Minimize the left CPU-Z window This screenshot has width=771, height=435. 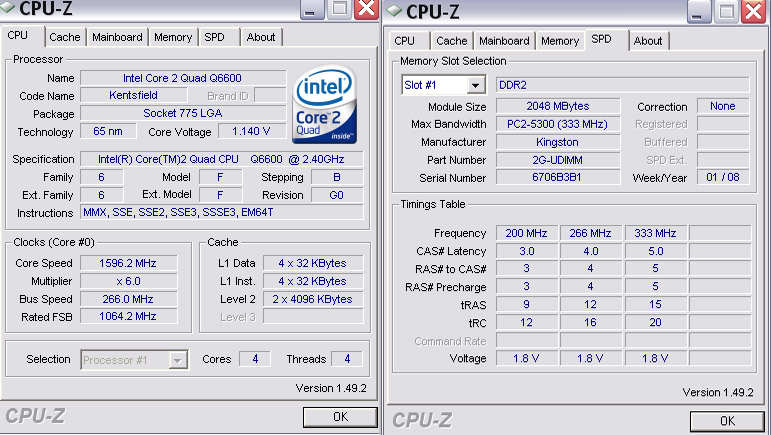coord(312,10)
